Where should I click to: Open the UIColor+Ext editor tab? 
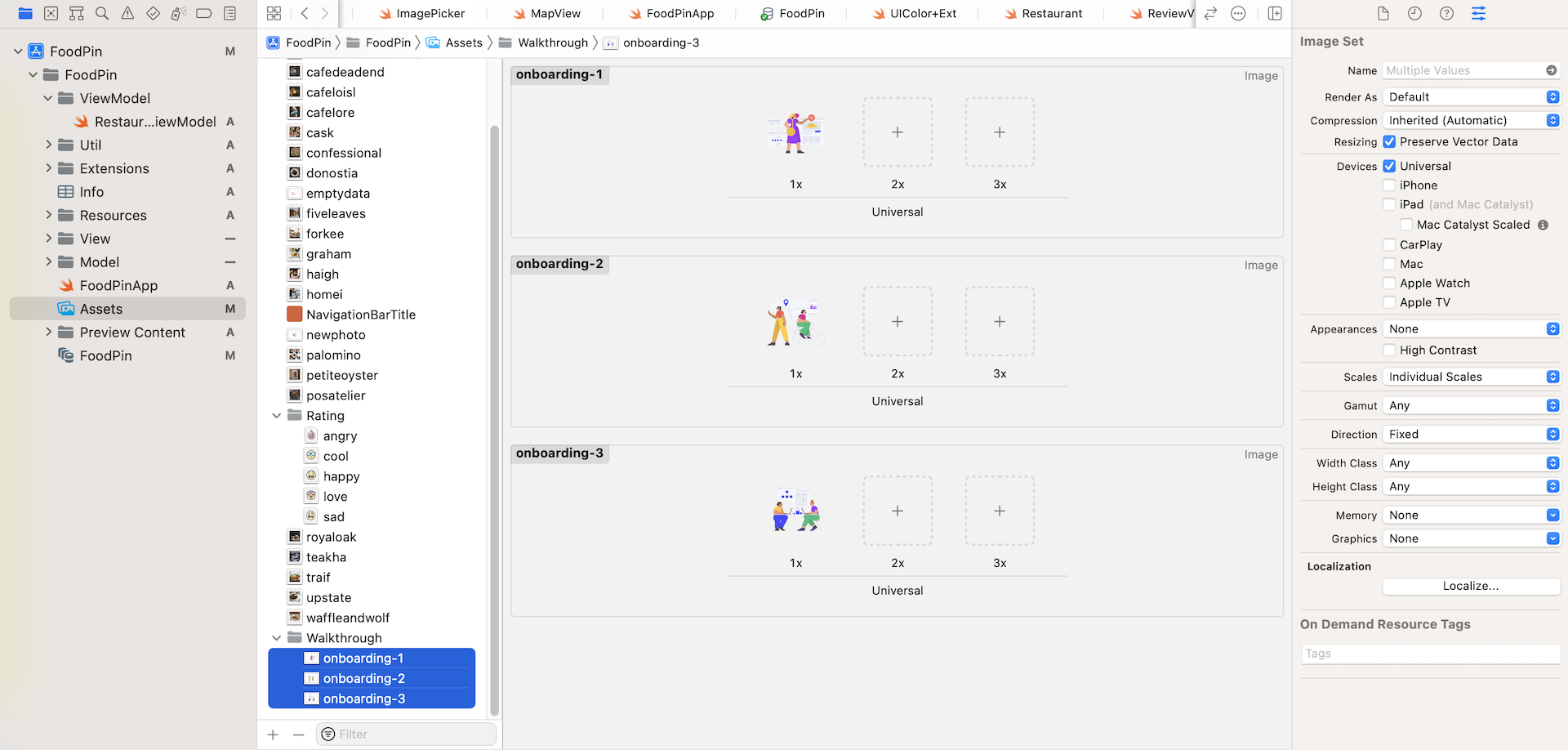point(914,13)
